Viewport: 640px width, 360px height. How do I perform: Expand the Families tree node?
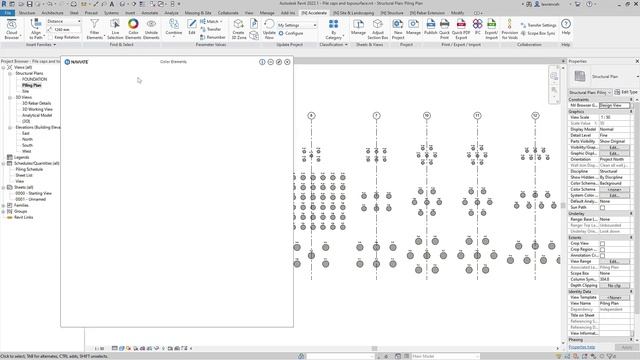(x=4, y=205)
